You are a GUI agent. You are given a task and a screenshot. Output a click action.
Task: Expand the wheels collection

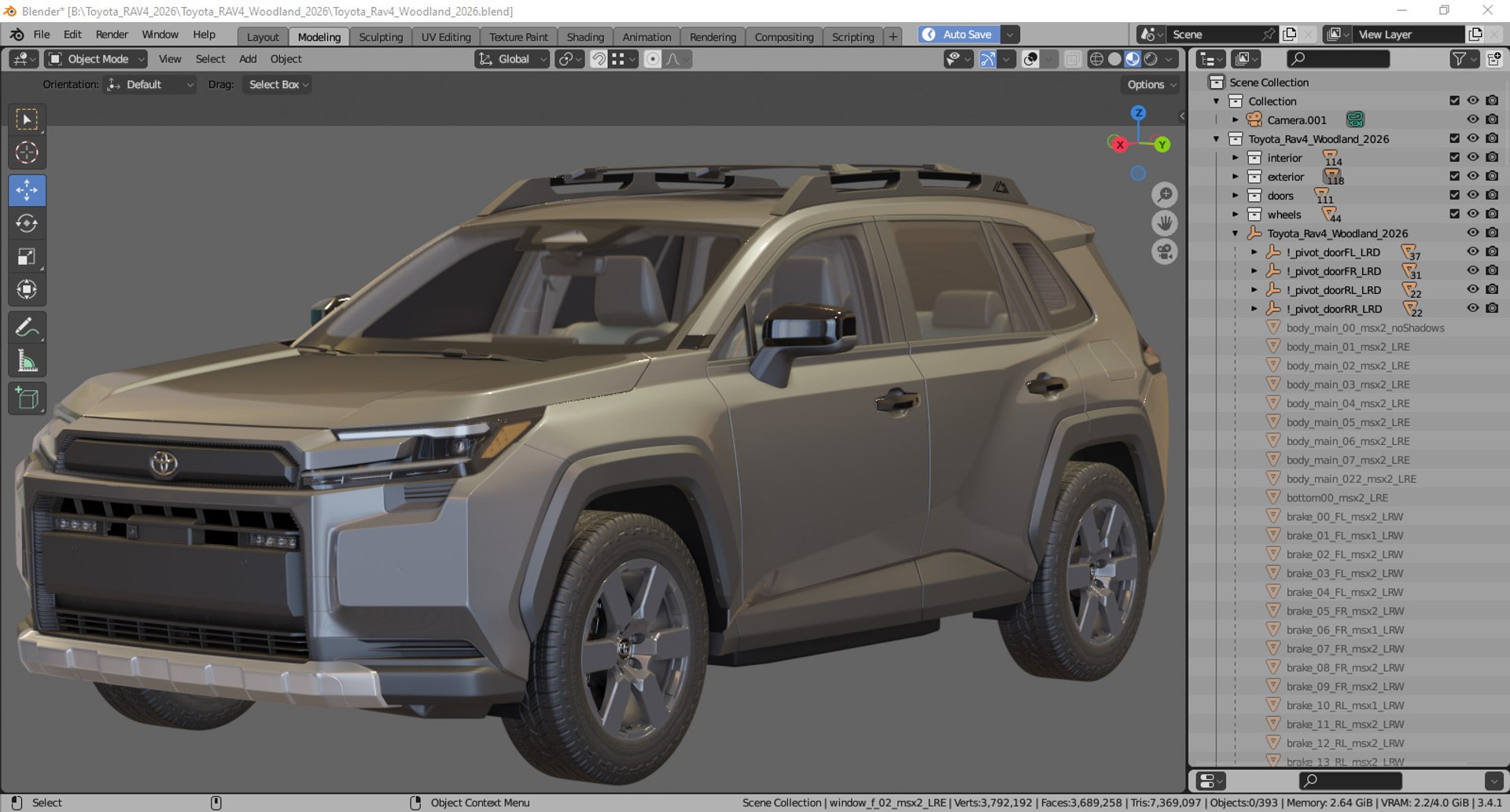coord(1236,214)
